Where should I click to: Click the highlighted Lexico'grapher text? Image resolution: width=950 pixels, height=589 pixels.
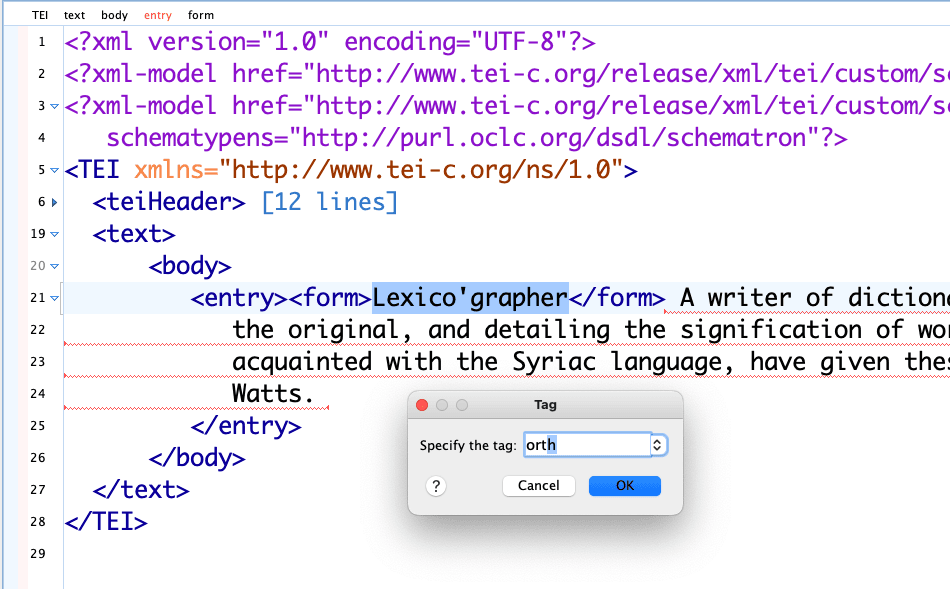pos(470,298)
